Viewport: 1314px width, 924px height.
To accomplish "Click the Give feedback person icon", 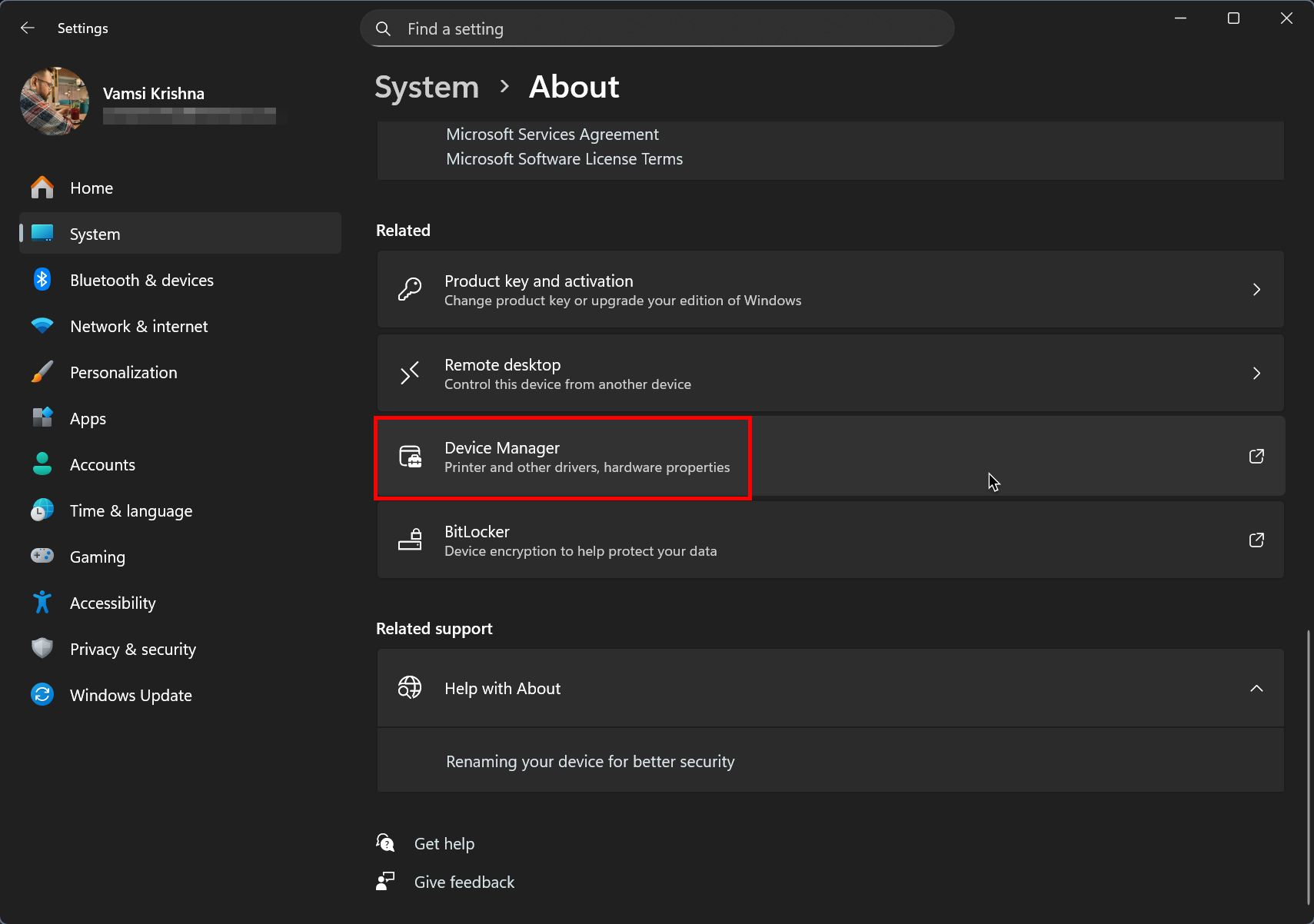I will click(385, 882).
